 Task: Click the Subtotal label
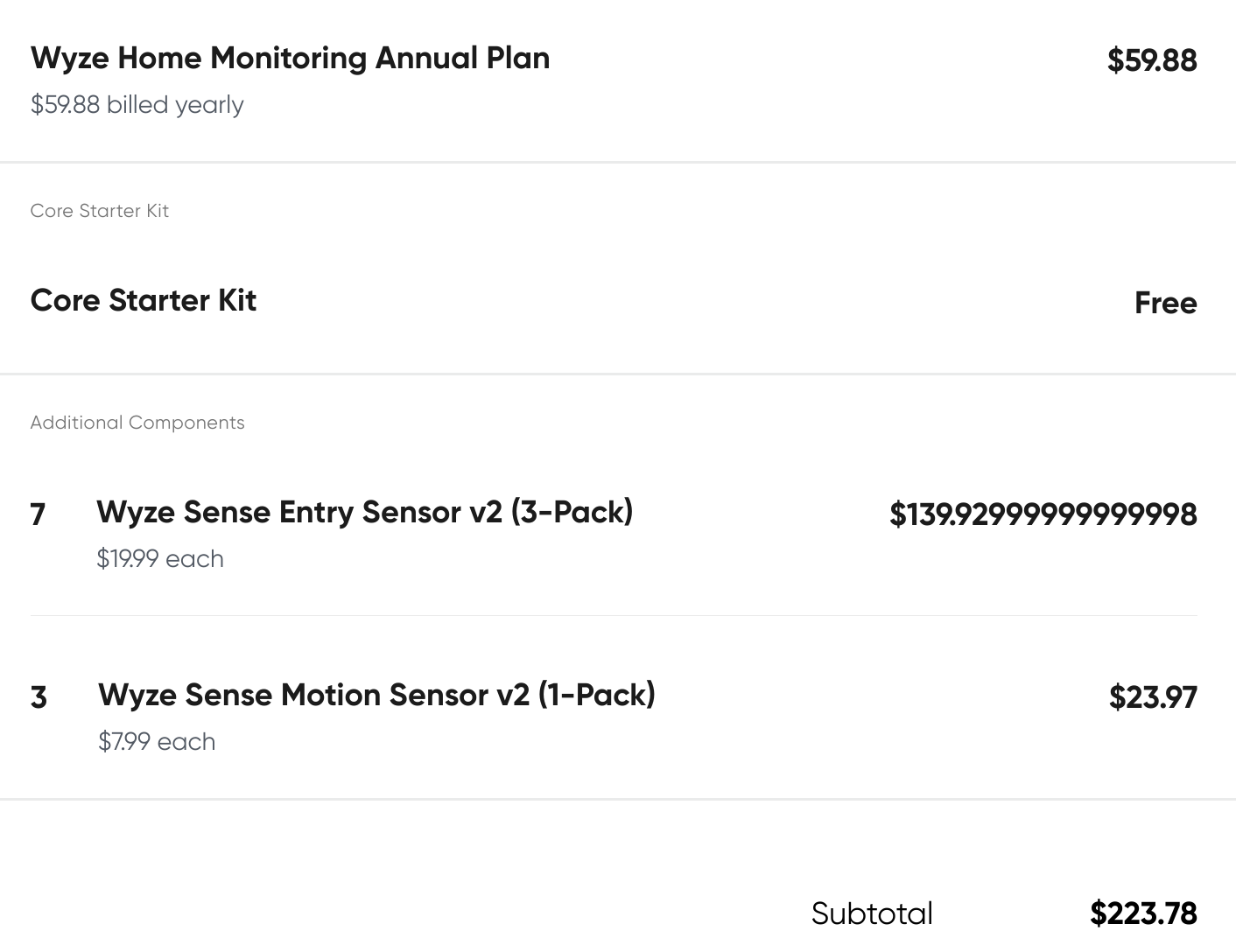tap(872, 913)
